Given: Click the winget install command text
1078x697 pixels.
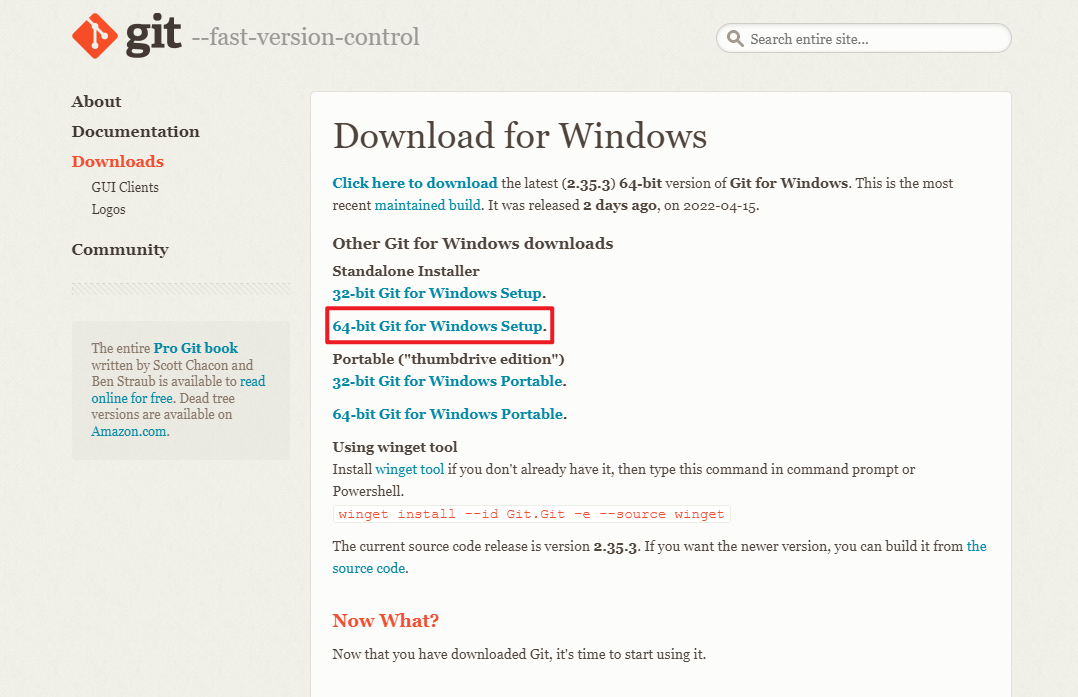Looking at the screenshot, I should tap(531, 514).
